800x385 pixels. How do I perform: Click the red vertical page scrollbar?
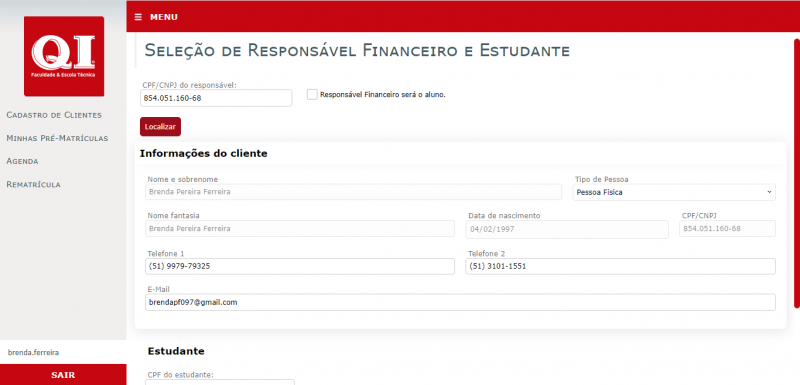point(796,173)
